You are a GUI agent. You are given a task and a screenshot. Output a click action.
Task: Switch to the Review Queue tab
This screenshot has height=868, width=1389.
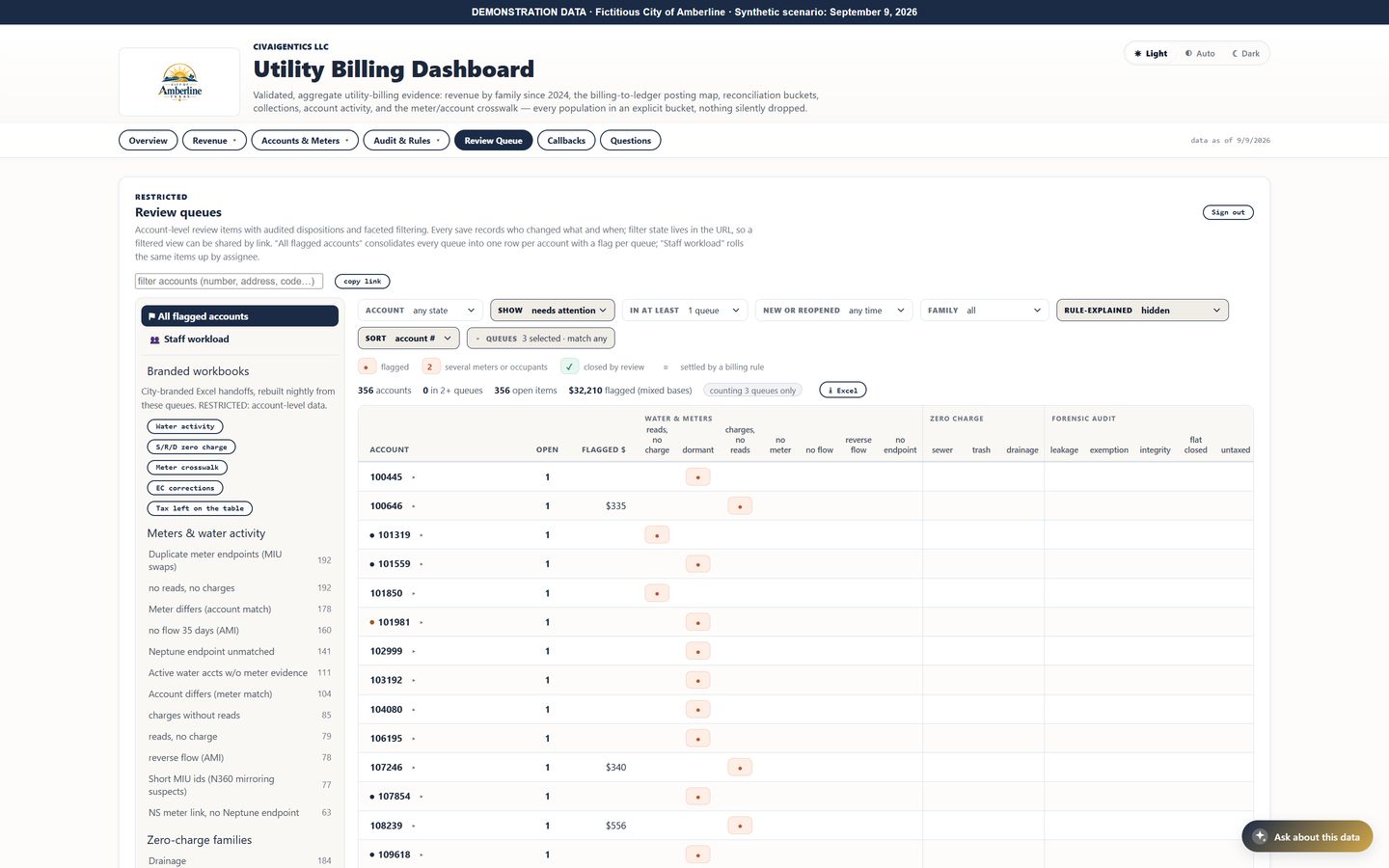click(x=493, y=141)
